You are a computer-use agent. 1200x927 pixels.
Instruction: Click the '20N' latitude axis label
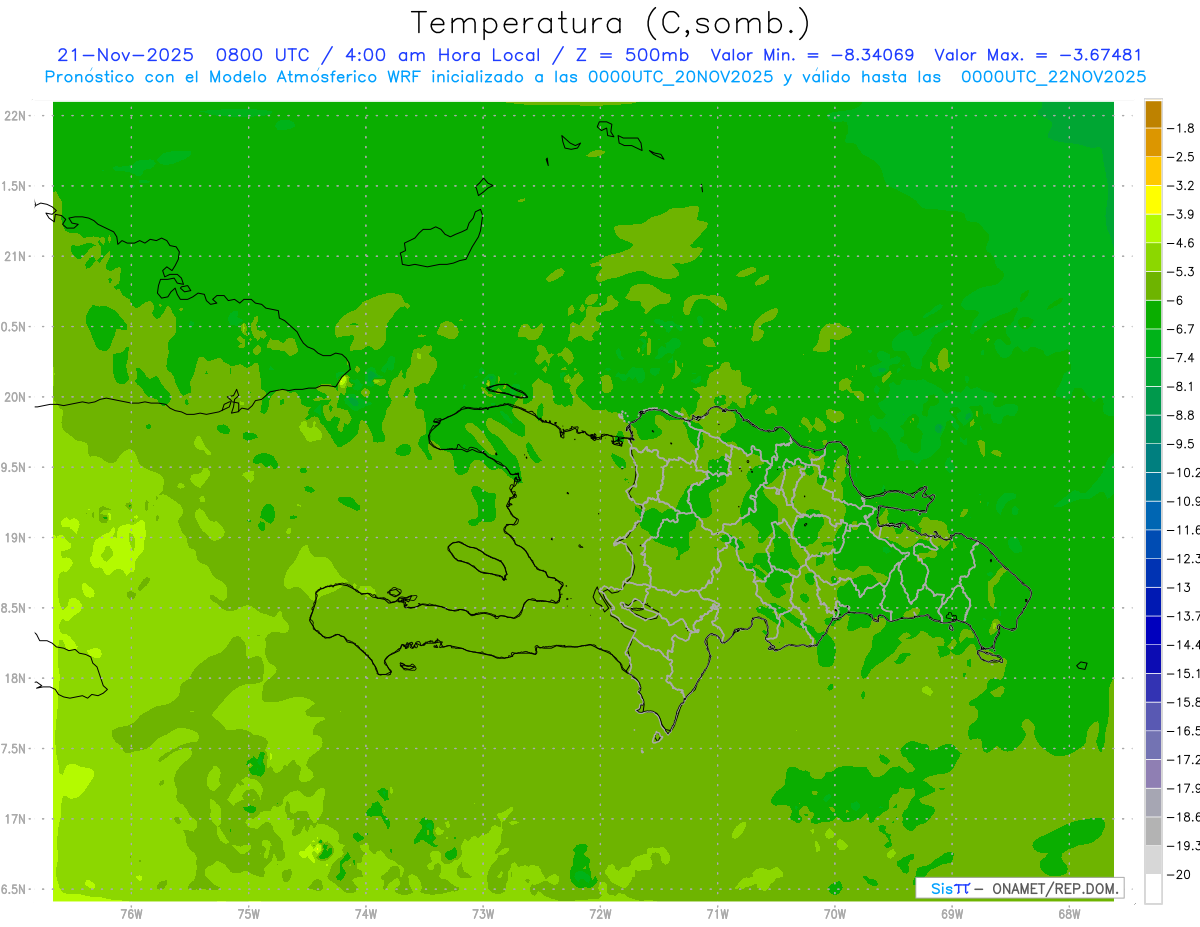pos(13,397)
